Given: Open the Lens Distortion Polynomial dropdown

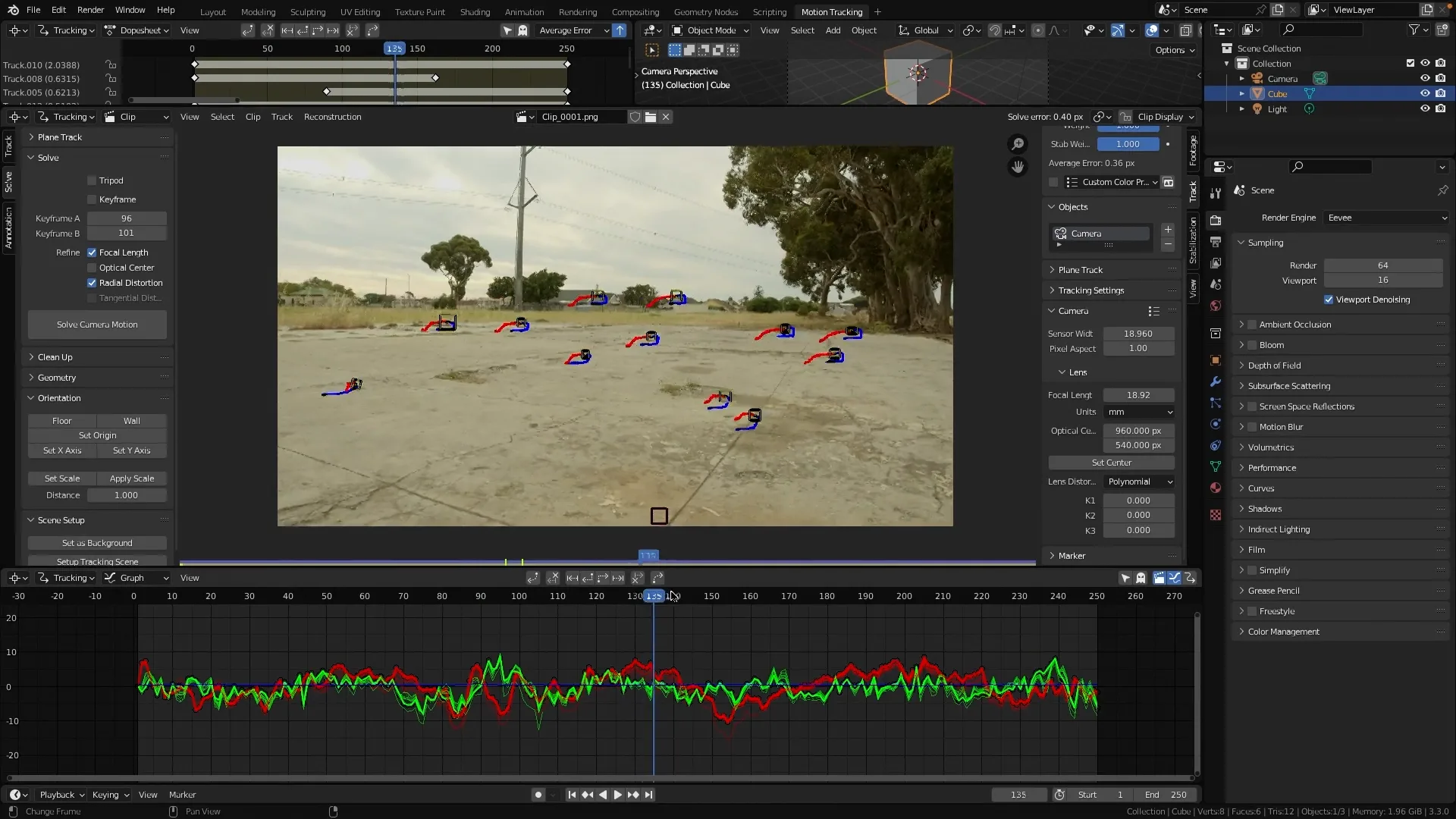Looking at the screenshot, I should [x=1139, y=482].
